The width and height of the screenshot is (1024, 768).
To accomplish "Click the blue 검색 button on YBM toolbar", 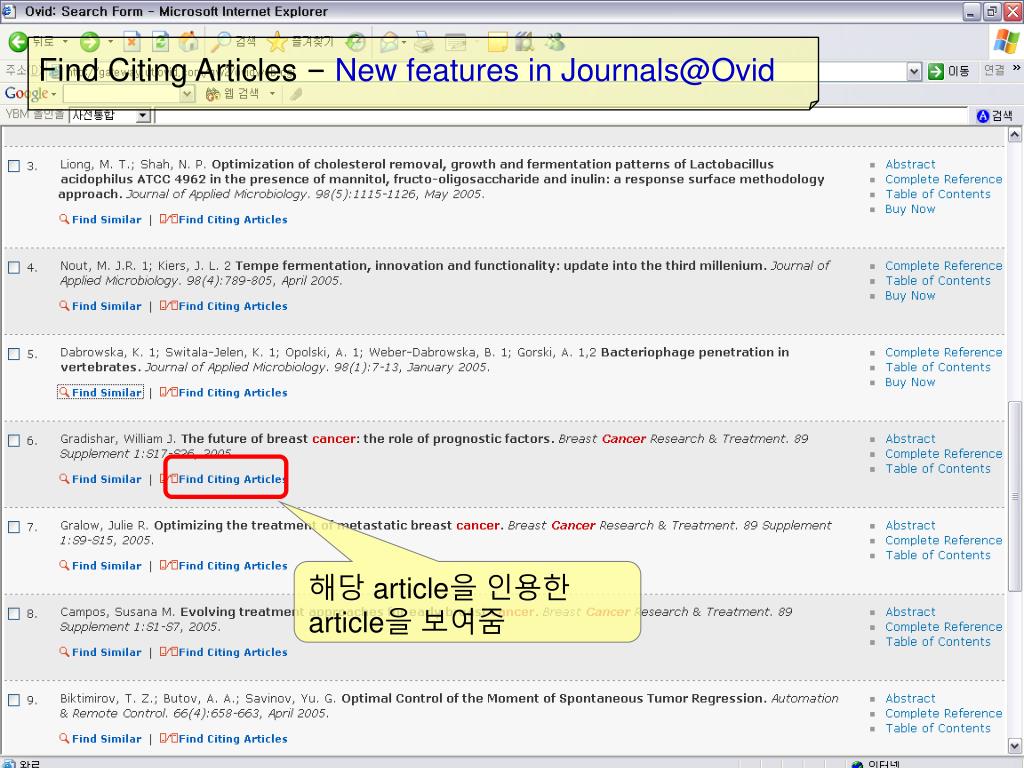I will pos(994,116).
